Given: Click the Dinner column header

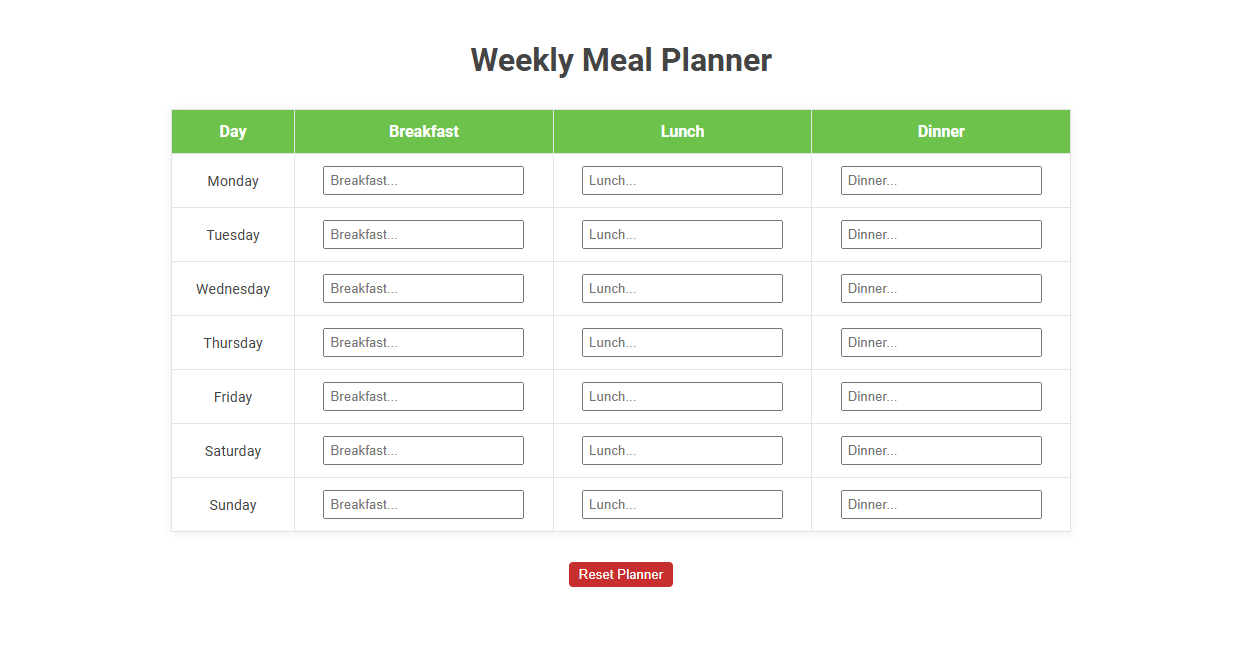Looking at the screenshot, I should [941, 131].
